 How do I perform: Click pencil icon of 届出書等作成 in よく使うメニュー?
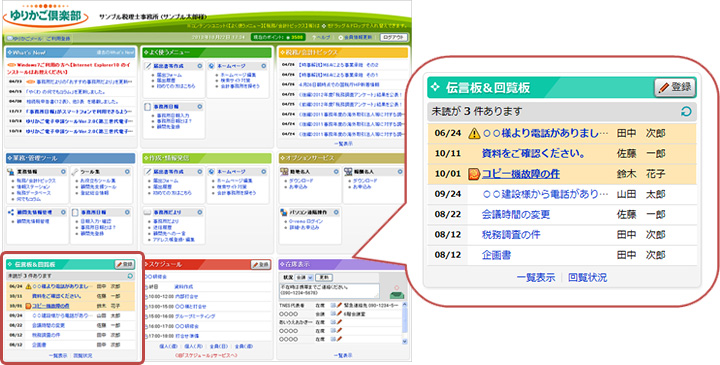[148, 66]
